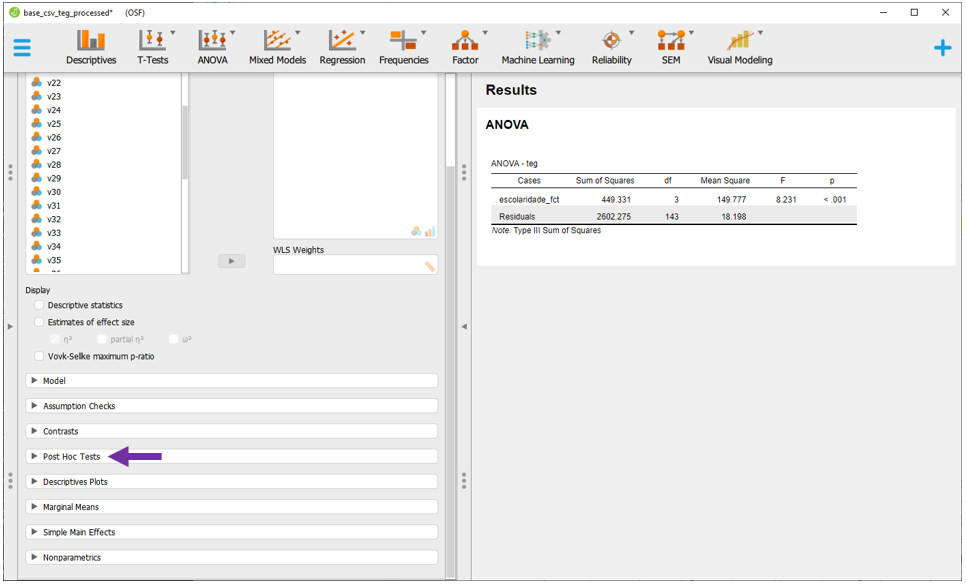The height and width of the screenshot is (584, 966).
Task: Expand the Assumption Checks section
Action: 78,406
